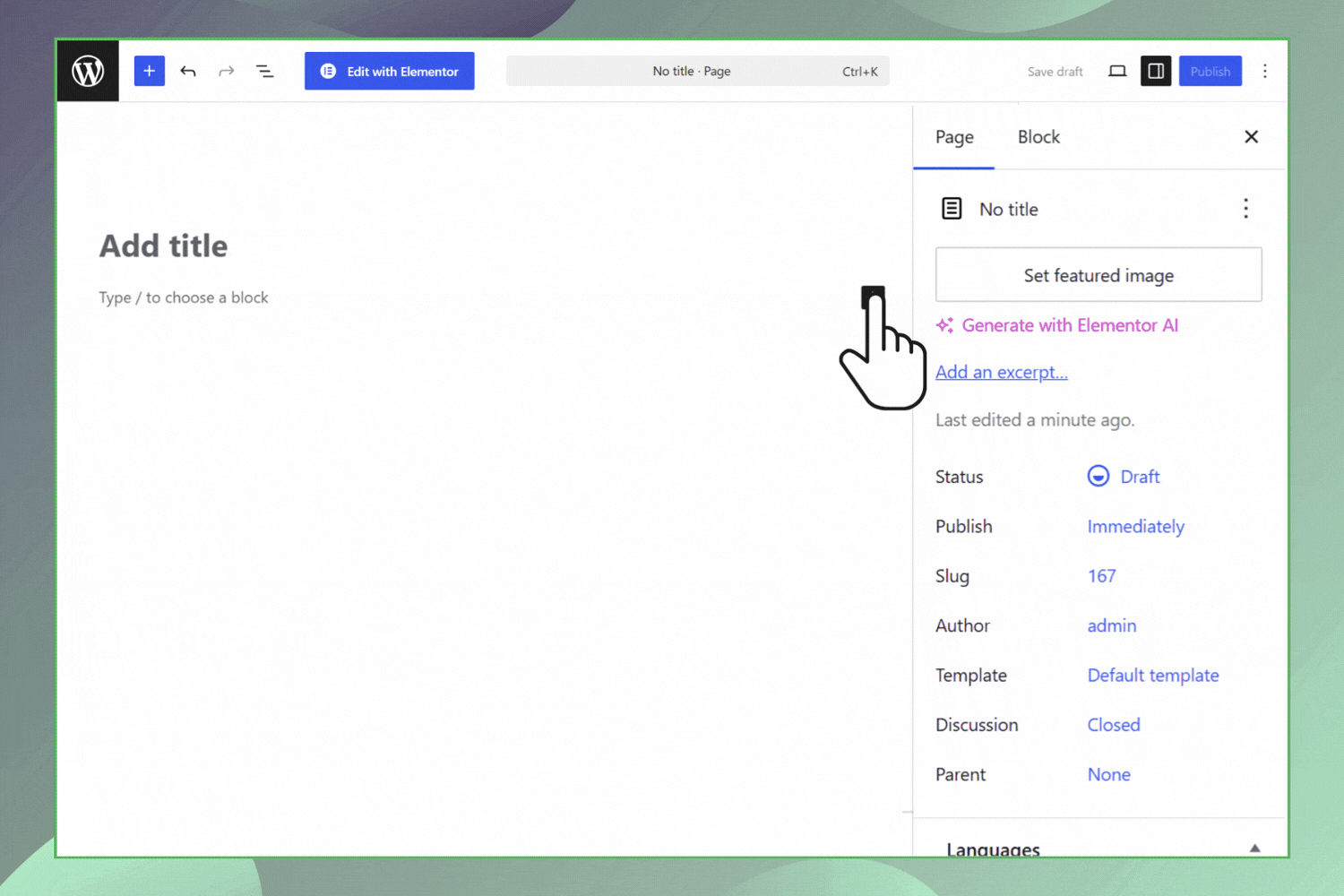This screenshot has width=1344, height=896.
Task: Publish the page
Action: click(1210, 71)
